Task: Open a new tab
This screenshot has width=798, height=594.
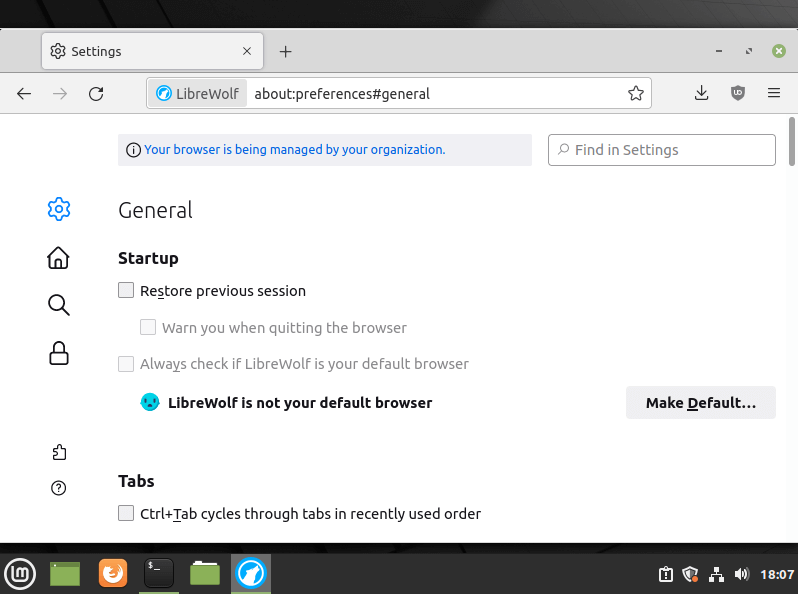Action: [285, 51]
